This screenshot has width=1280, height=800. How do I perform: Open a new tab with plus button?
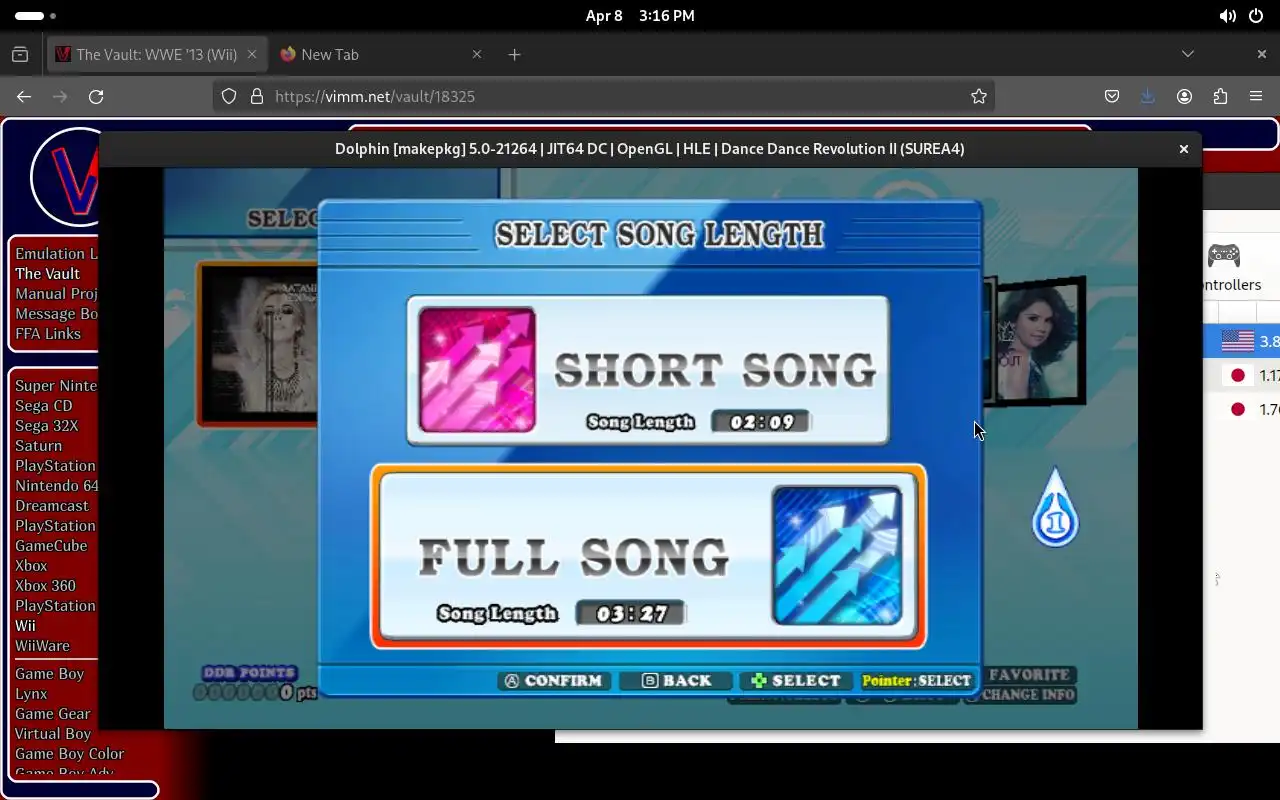pyautogui.click(x=514, y=54)
